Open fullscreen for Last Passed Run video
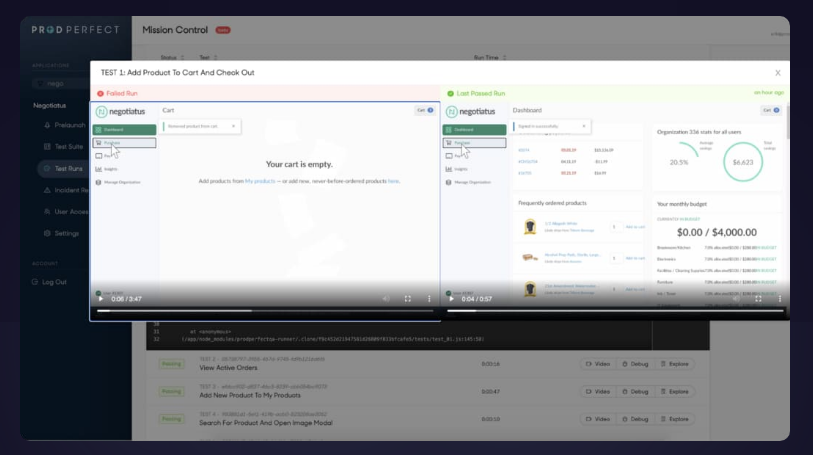Viewport: 813px width, 455px height. [x=758, y=299]
